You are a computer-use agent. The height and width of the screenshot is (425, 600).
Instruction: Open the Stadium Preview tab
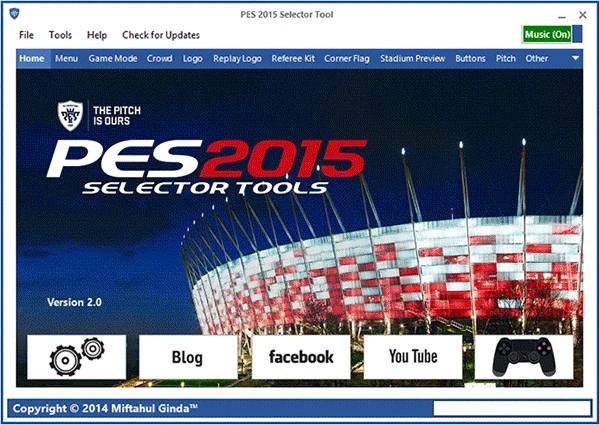(x=412, y=59)
